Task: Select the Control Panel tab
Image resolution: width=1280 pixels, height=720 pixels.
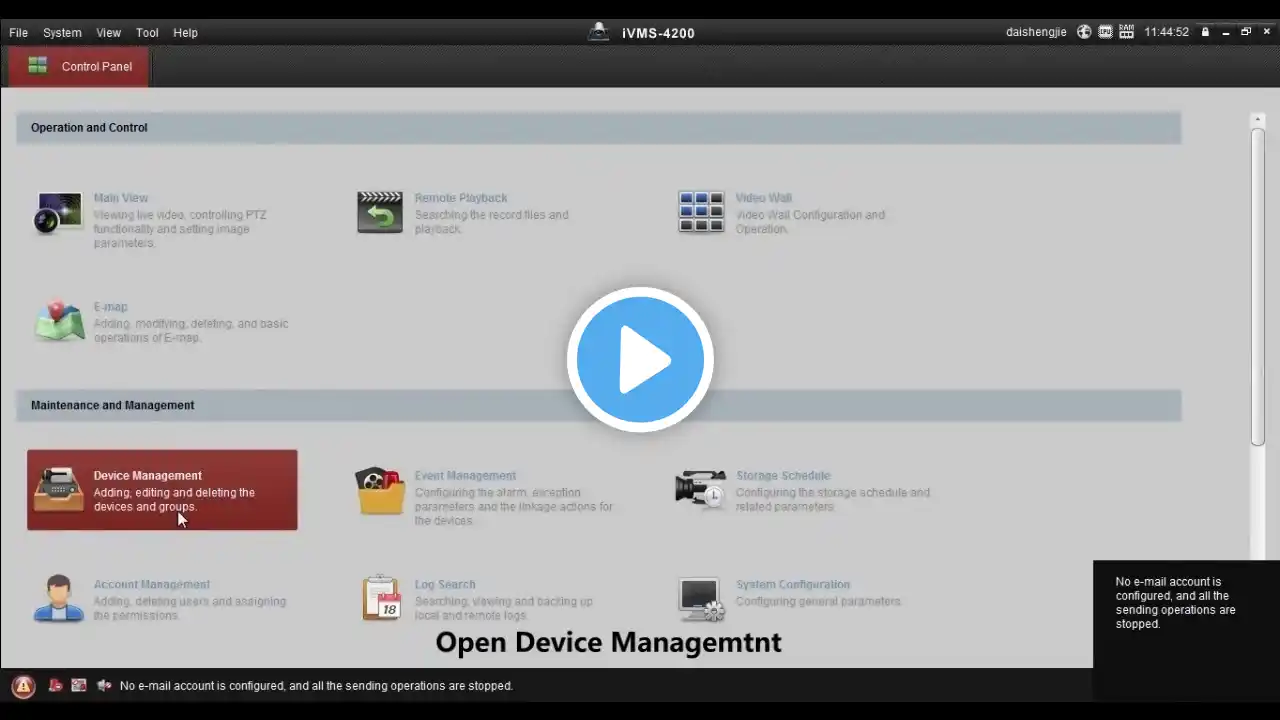Action: [x=79, y=67]
